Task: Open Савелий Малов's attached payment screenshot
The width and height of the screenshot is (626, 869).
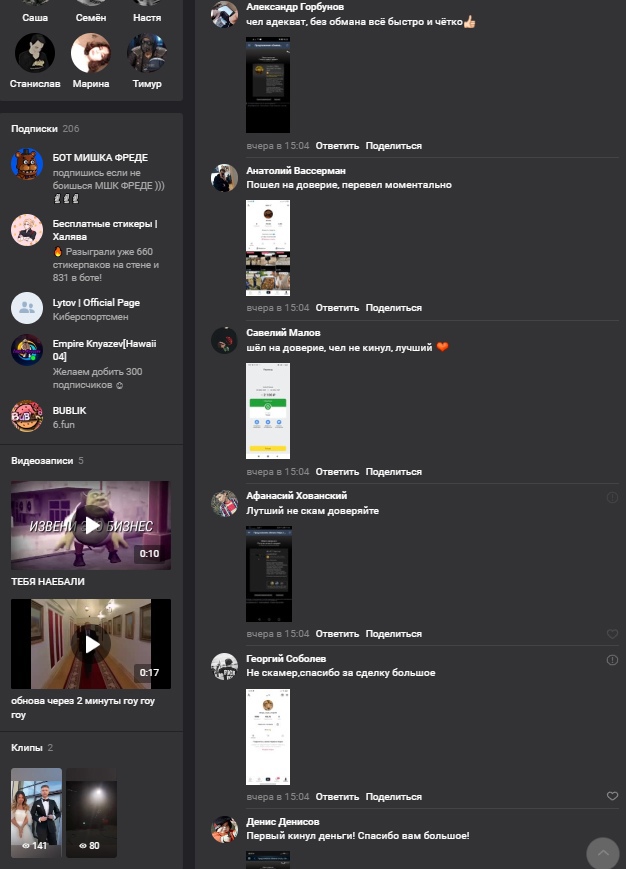Action: (268, 411)
